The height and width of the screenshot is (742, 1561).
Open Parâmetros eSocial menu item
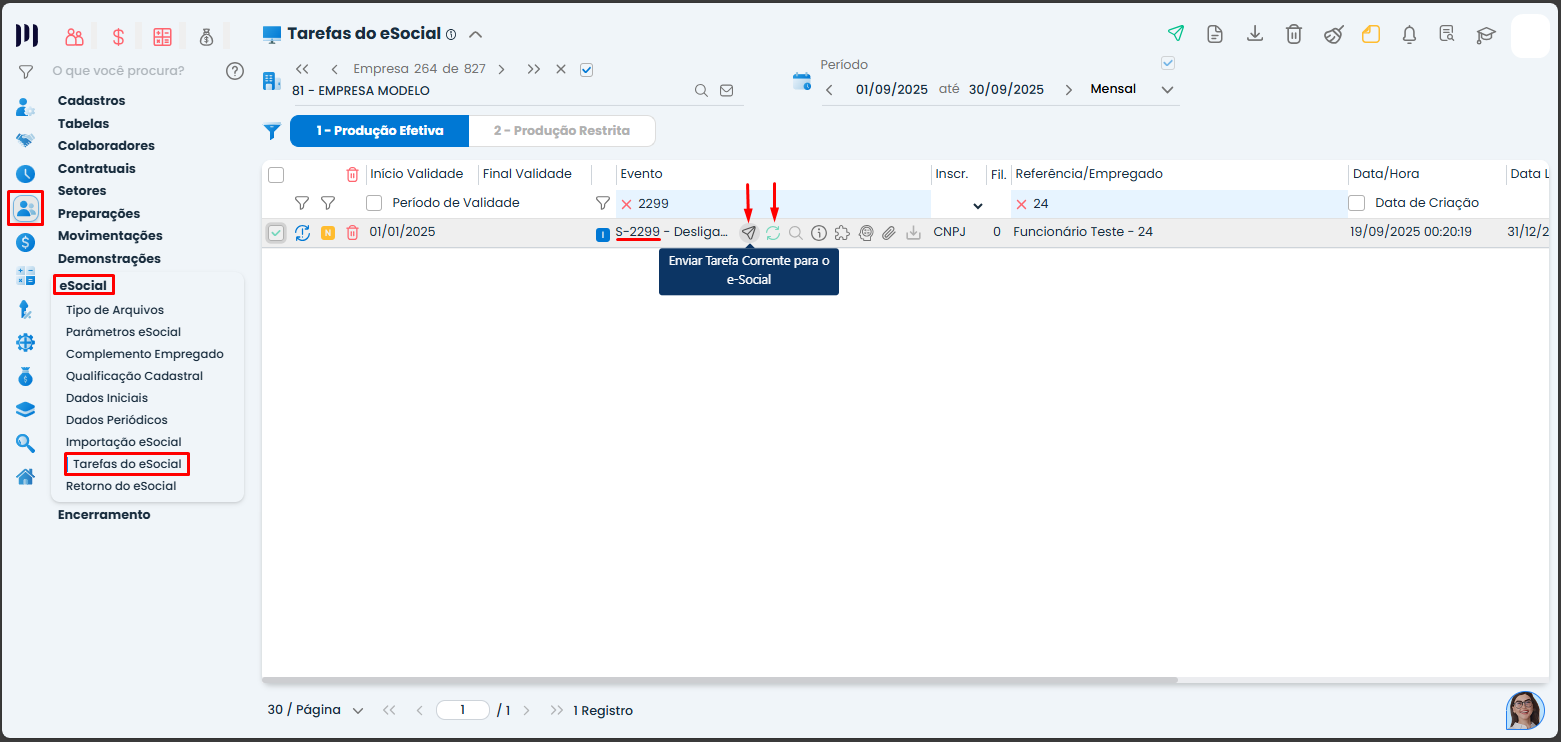123,332
